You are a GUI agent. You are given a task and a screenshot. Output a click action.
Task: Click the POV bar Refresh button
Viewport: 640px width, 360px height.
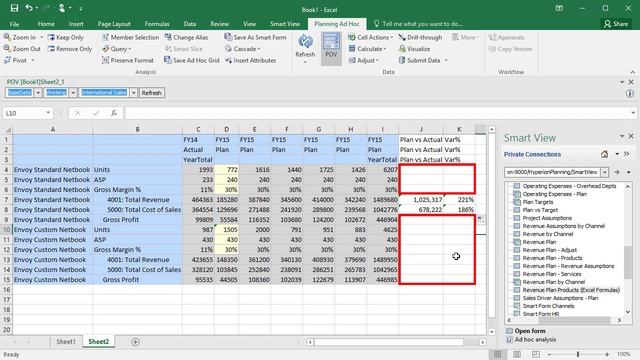151,93
